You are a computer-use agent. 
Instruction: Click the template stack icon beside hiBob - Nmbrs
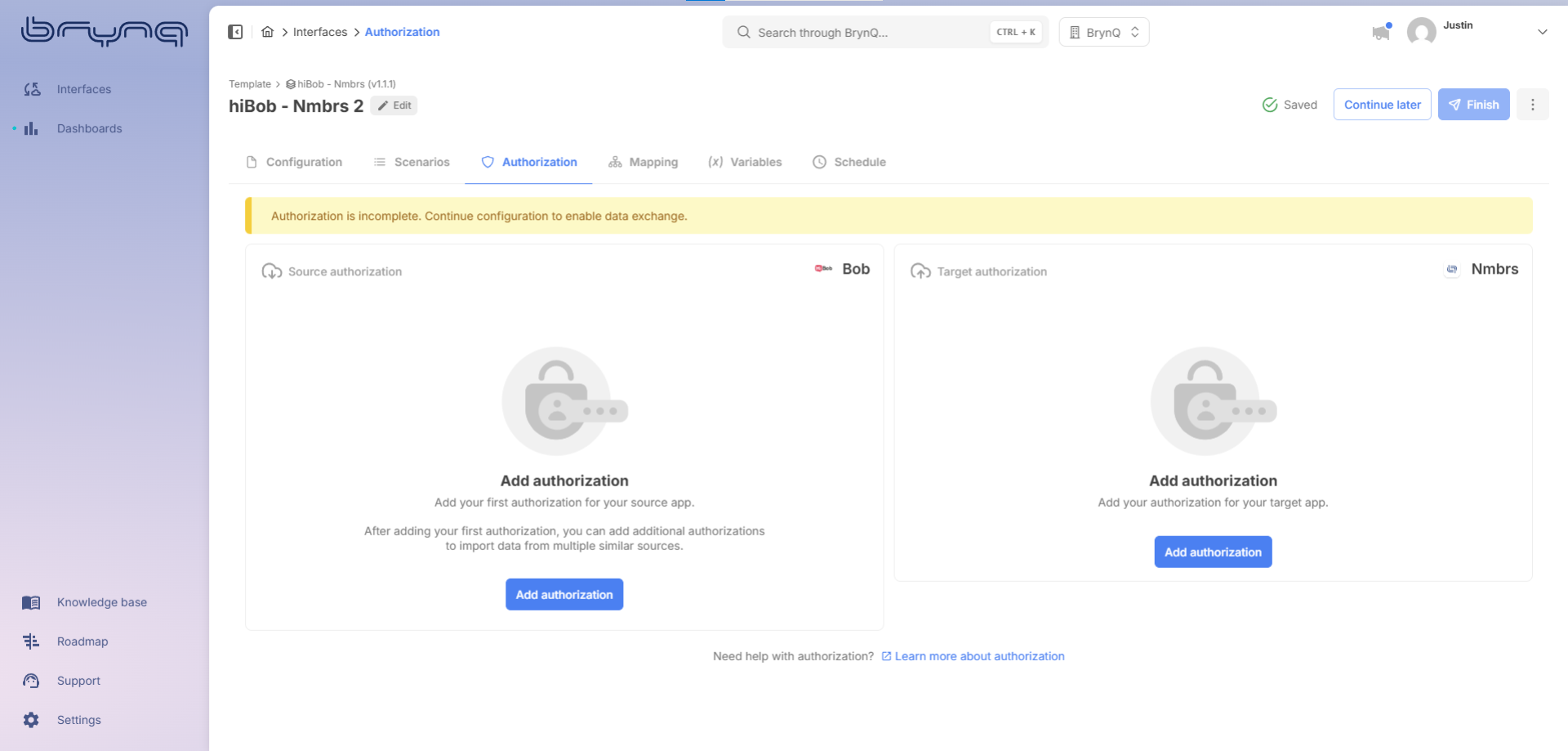(291, 84)
